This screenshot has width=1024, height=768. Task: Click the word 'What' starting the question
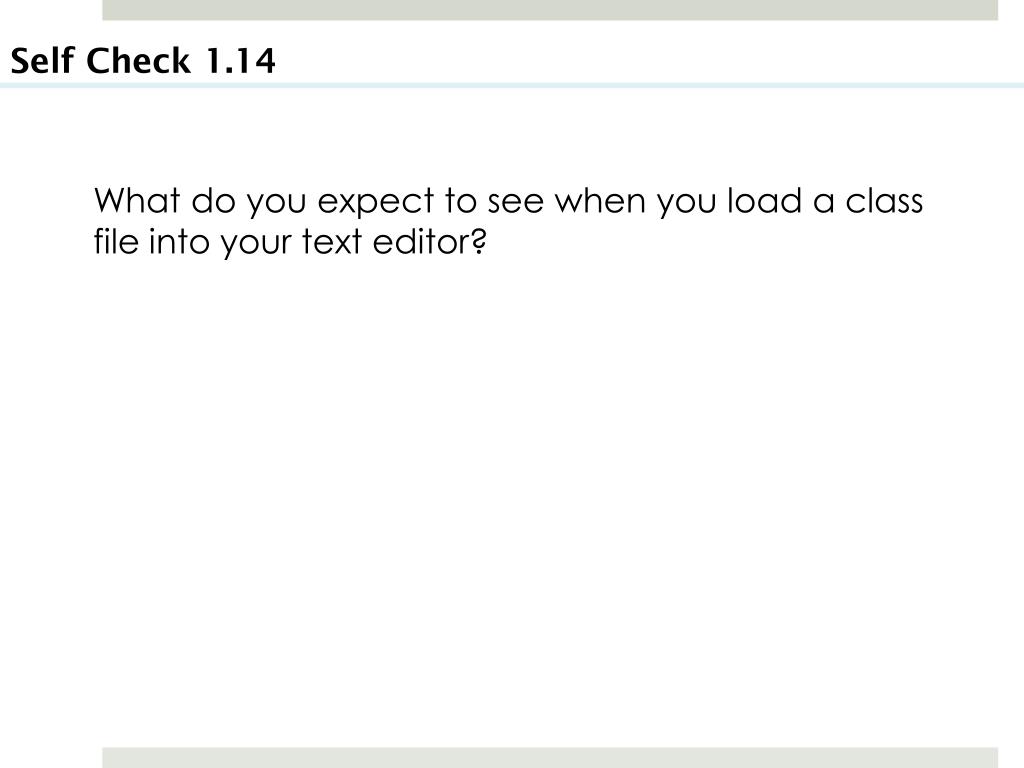pos(136,200)
